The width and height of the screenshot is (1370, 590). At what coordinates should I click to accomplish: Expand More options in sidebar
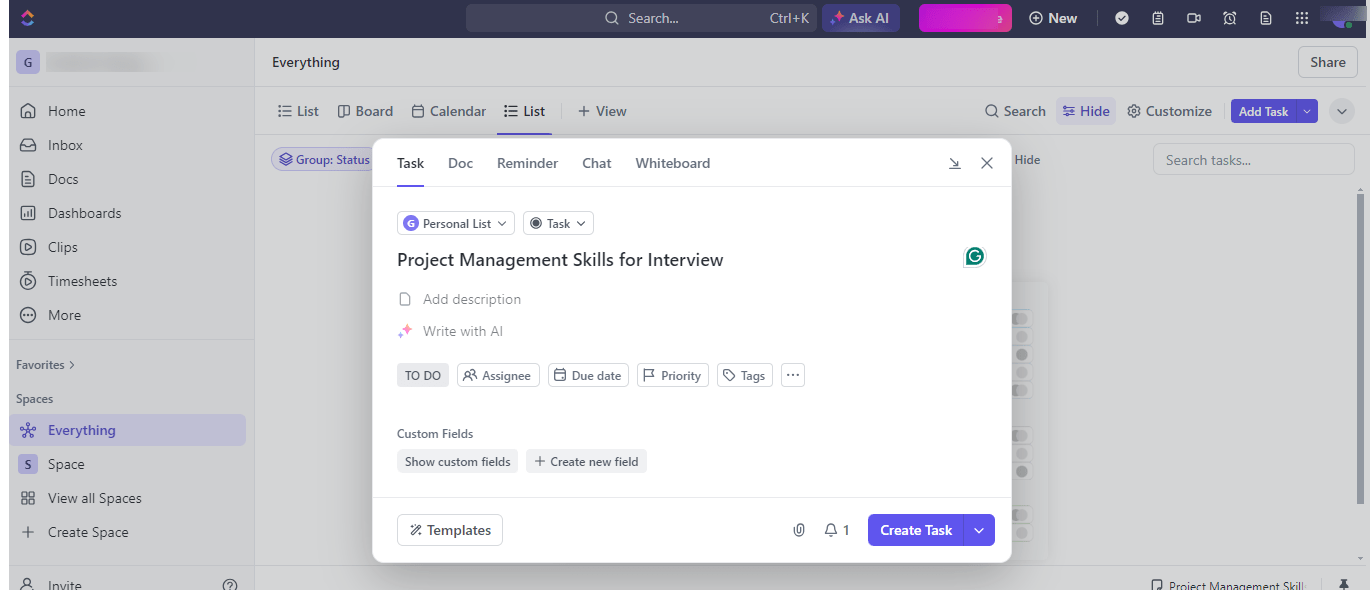(64, 315)
